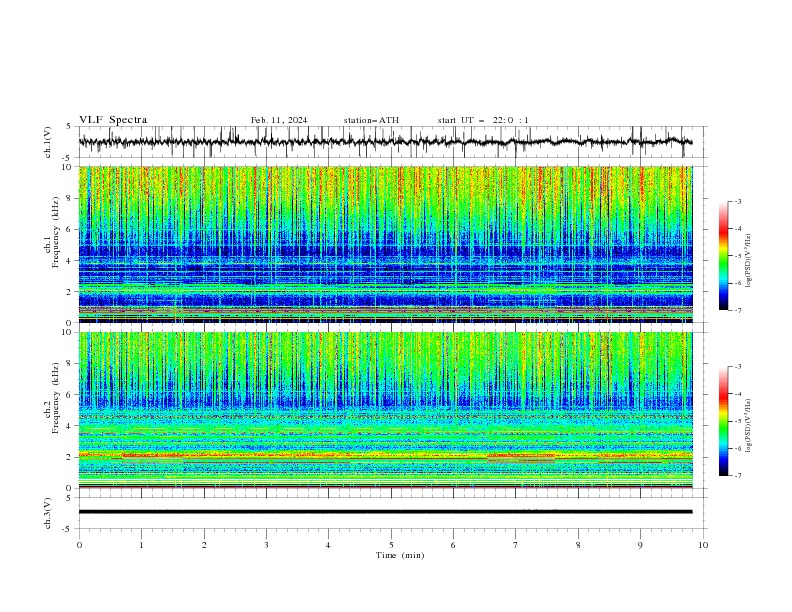
Task: Click the "station=ATH" label
Action: (371, 120)
